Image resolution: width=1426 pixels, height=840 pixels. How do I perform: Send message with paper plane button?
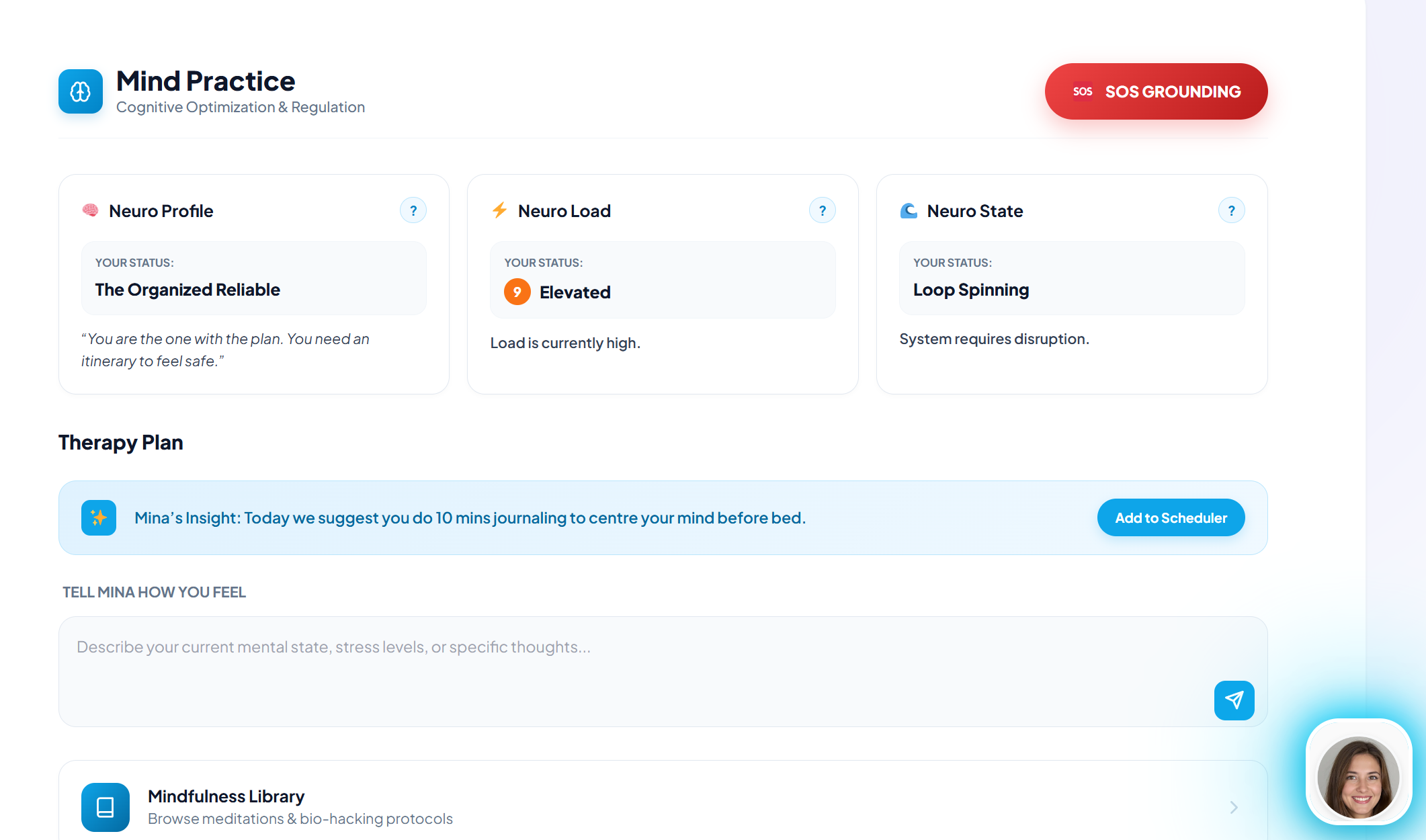point(1234,700)
